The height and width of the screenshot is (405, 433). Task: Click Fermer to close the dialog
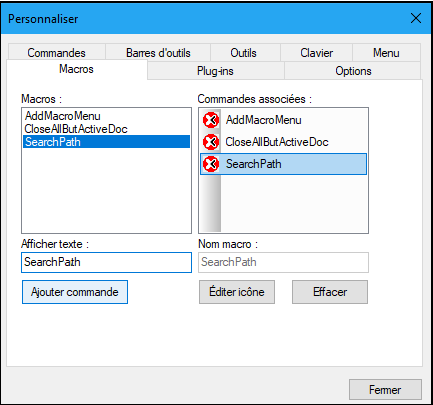click(385, 389)
